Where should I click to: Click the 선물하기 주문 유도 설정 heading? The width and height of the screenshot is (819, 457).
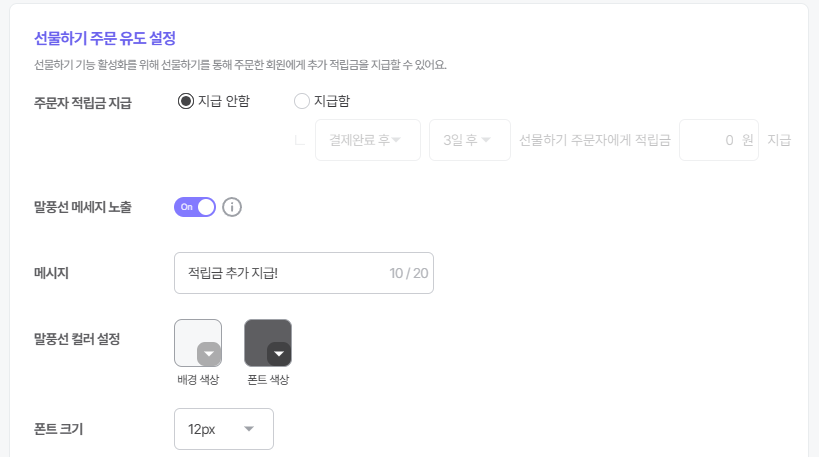[x=105, y=38]
